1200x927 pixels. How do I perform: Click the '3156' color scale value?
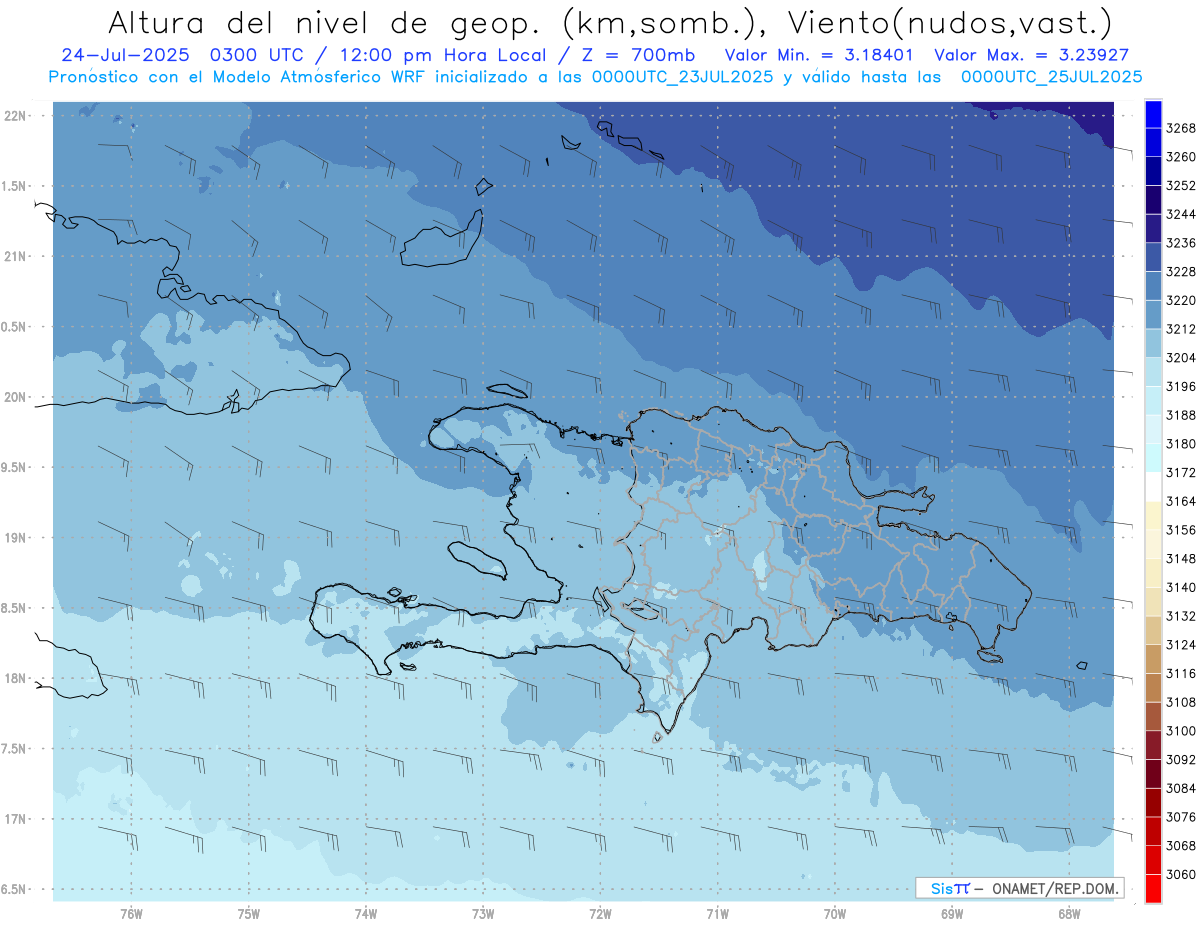pos(1181,530)
